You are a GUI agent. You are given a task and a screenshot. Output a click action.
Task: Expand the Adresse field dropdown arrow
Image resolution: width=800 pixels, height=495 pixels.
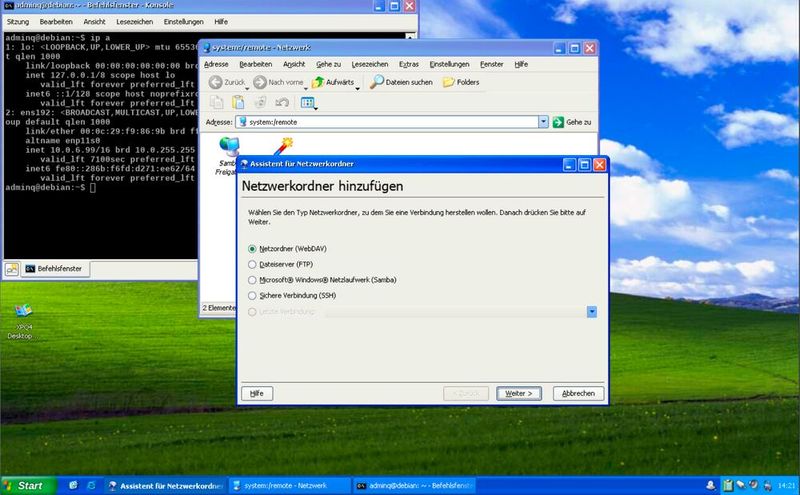pyautogui.click(x=543, y=122)
